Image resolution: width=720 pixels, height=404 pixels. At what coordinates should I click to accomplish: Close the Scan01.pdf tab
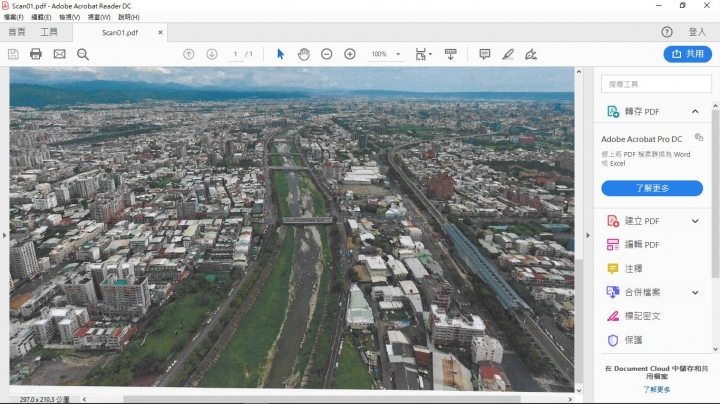pyautogui.click(x=160, y=32)
